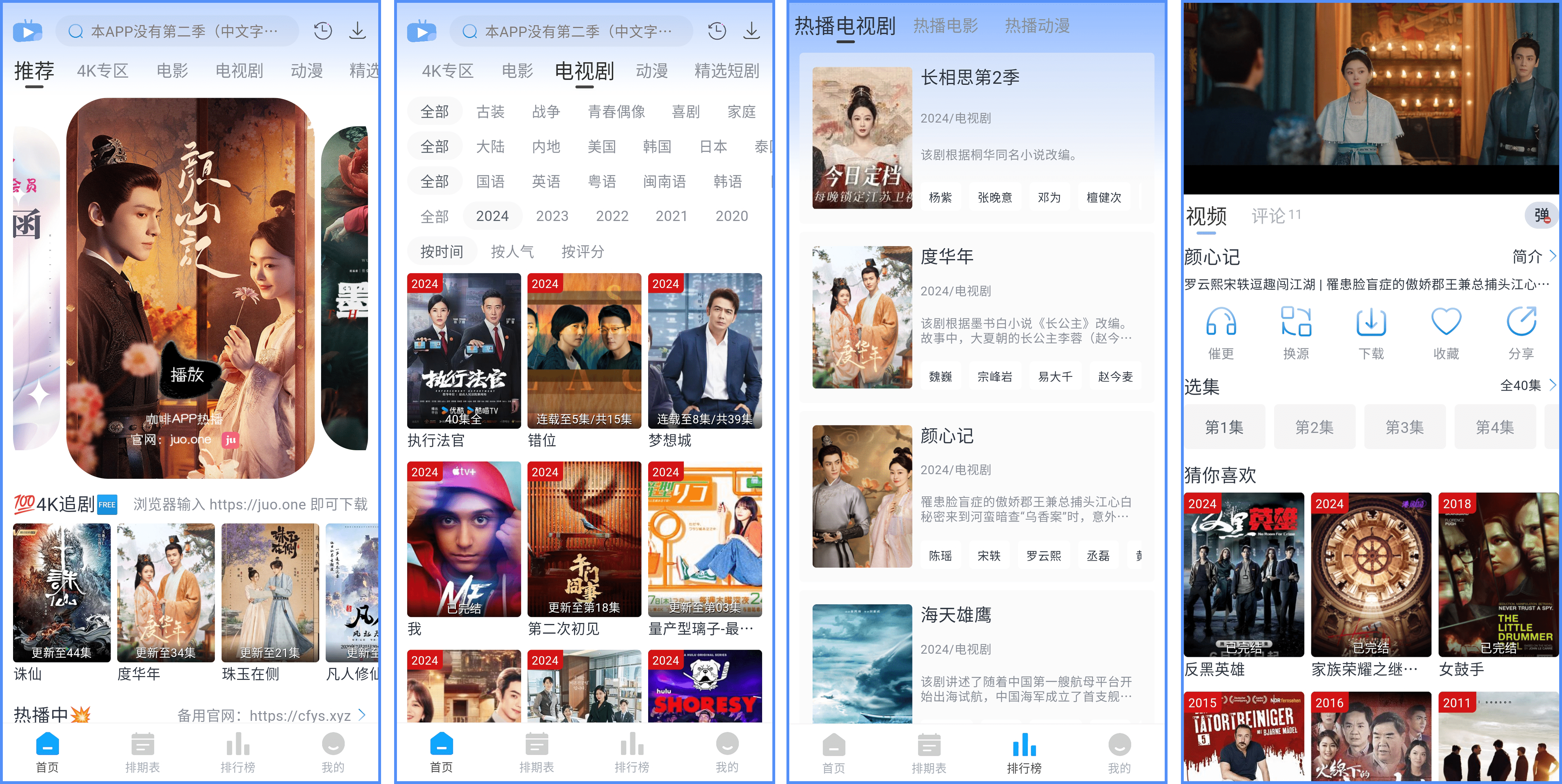Tap the 下载 download icon in player

[x=1371, y=321]
